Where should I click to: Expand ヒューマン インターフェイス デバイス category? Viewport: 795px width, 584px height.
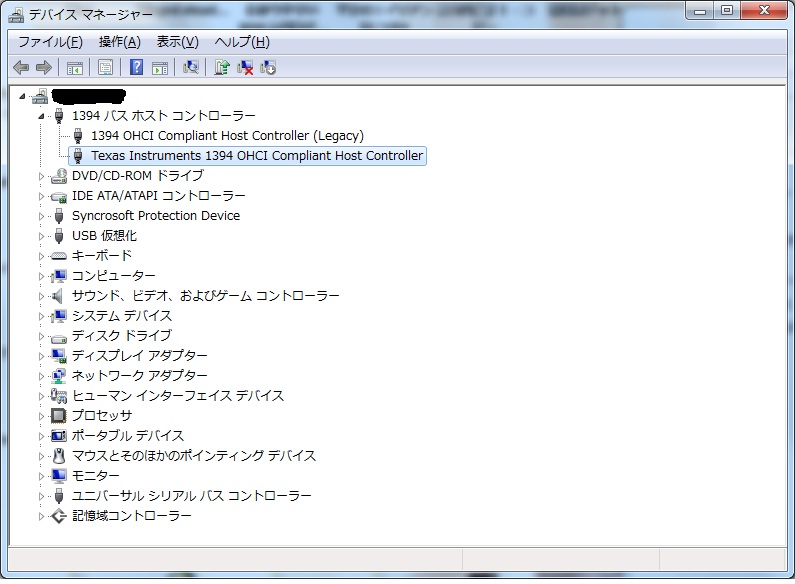click(41, 396)
